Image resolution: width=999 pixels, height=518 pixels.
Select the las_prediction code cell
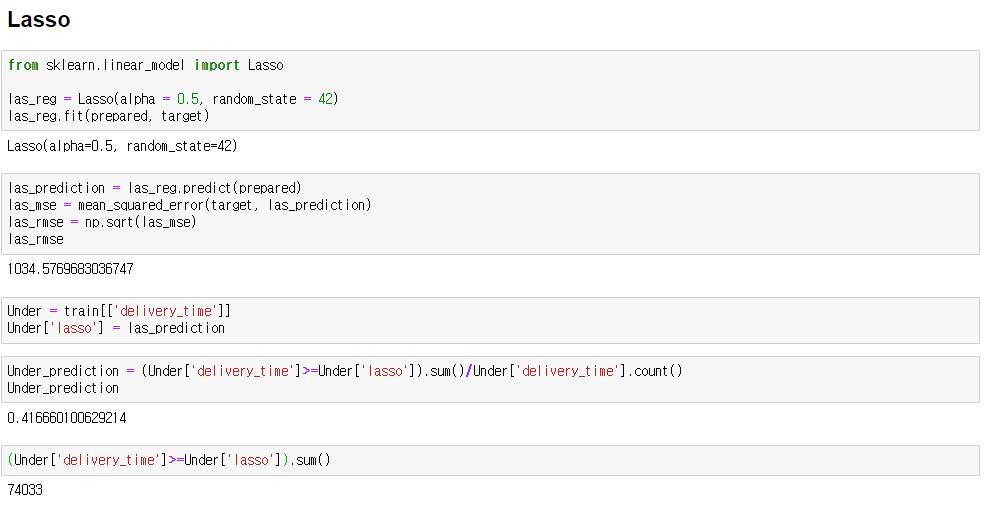click(490, 213)
